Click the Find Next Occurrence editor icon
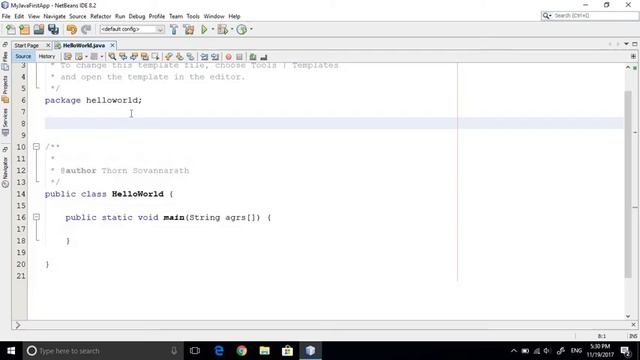The image size is (640, 360). coord(134,57)
